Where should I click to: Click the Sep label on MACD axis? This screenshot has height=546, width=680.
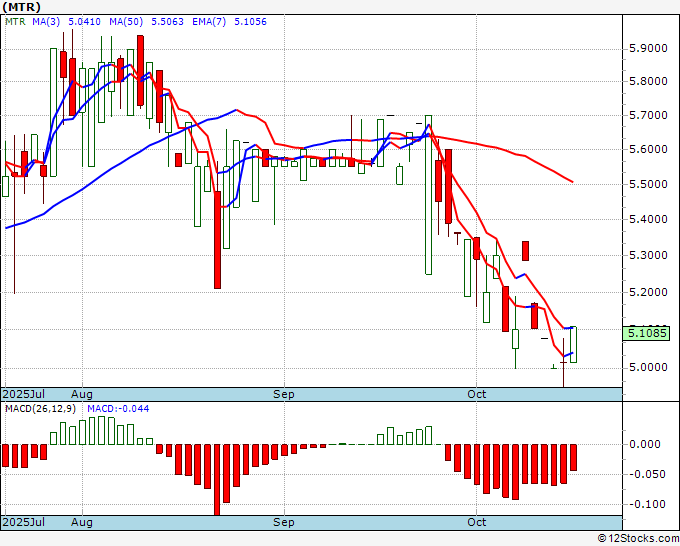click(x=284, y=522)
